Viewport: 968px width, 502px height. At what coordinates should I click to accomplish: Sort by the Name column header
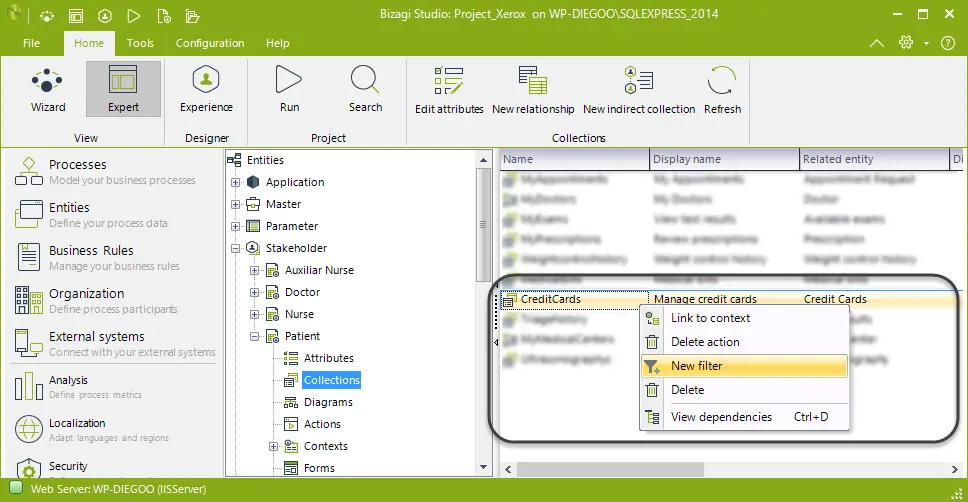[x=574, y=159]
